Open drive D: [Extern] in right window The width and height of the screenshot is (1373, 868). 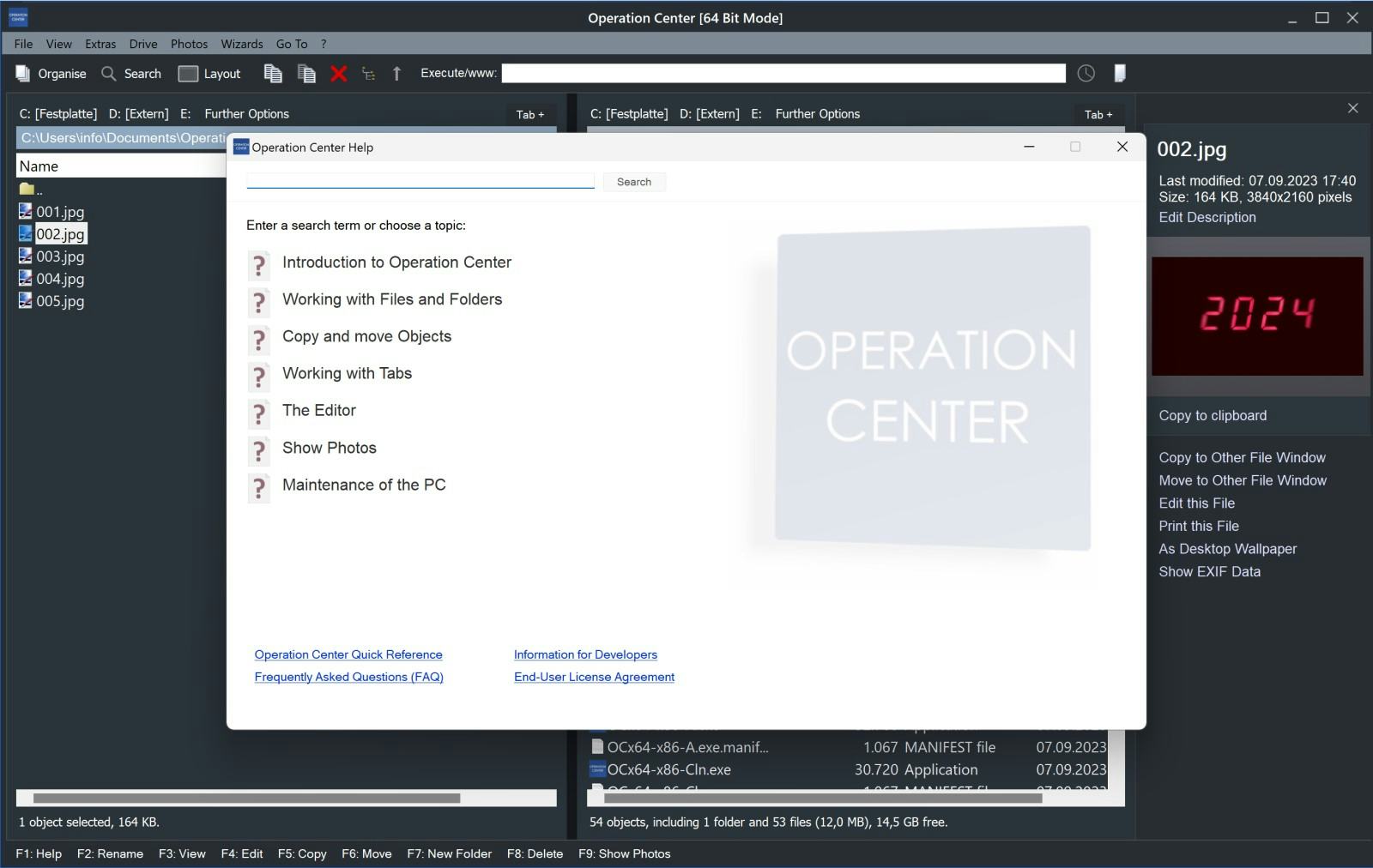(x=711, y=113)
